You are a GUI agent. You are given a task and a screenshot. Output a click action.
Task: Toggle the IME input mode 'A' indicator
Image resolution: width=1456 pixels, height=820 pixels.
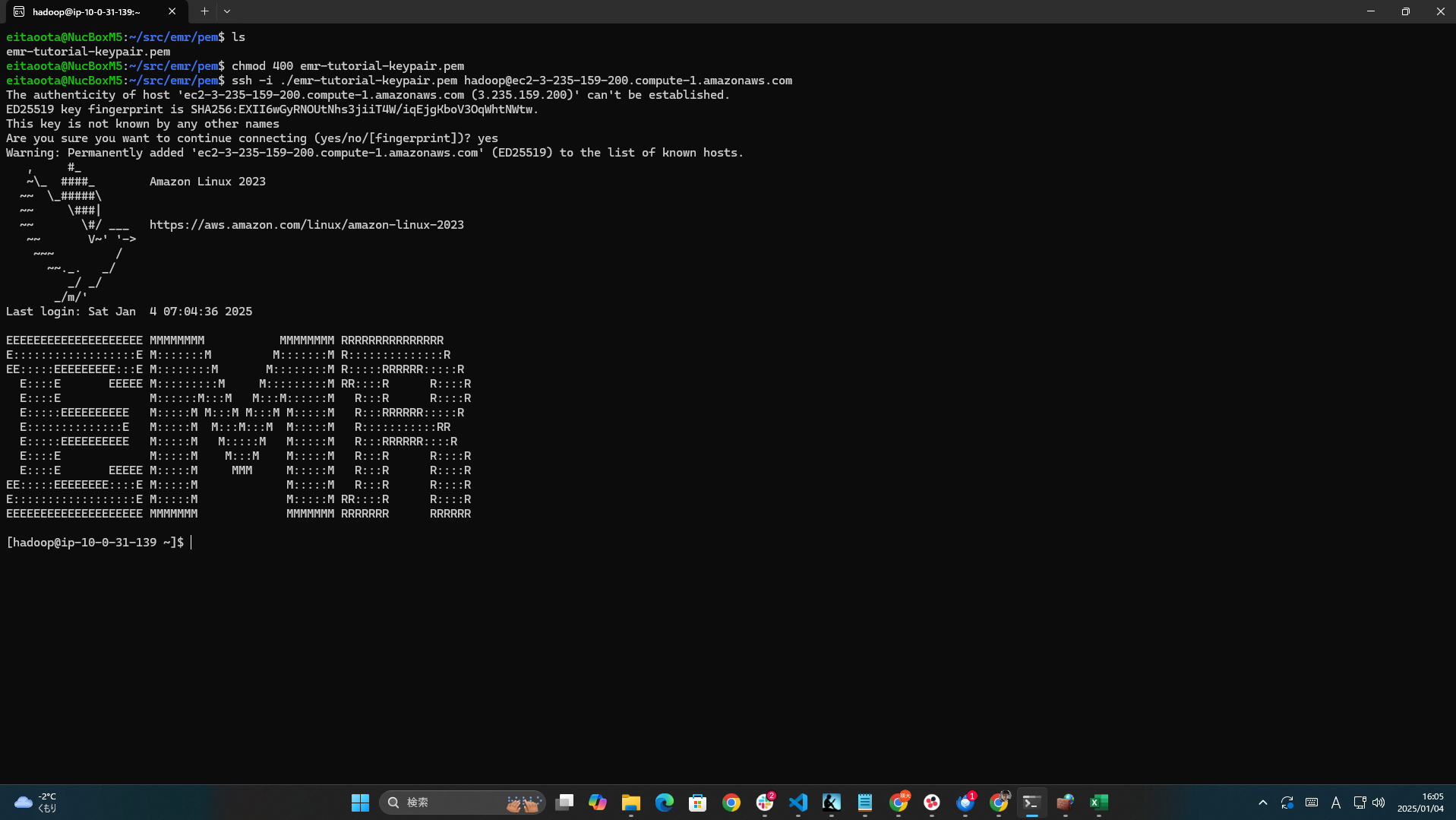1336,803
